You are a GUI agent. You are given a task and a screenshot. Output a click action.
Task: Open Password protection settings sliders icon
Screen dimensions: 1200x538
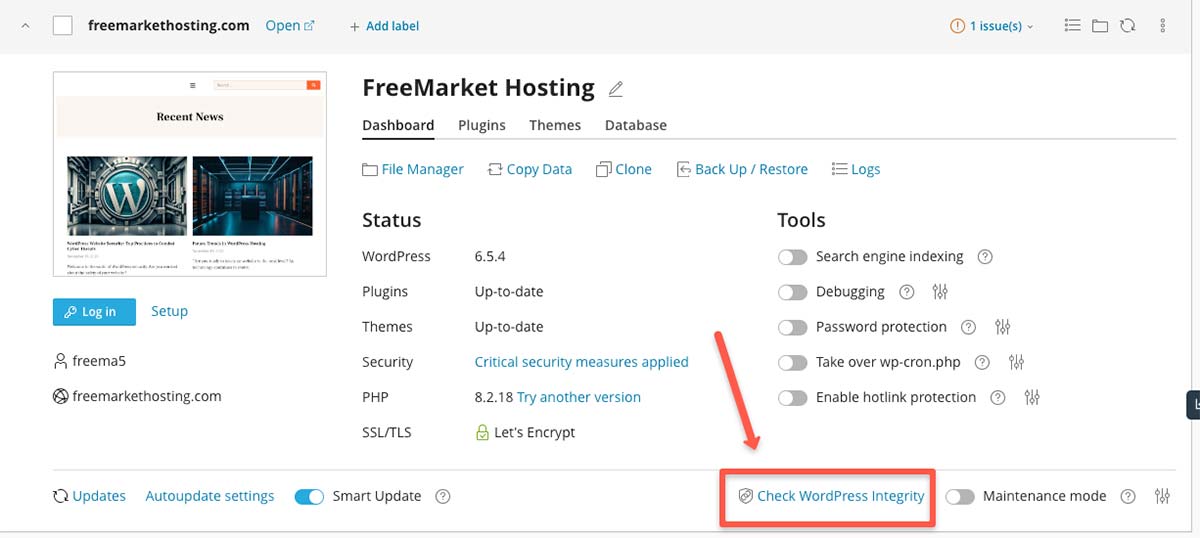pos(1004,327)
